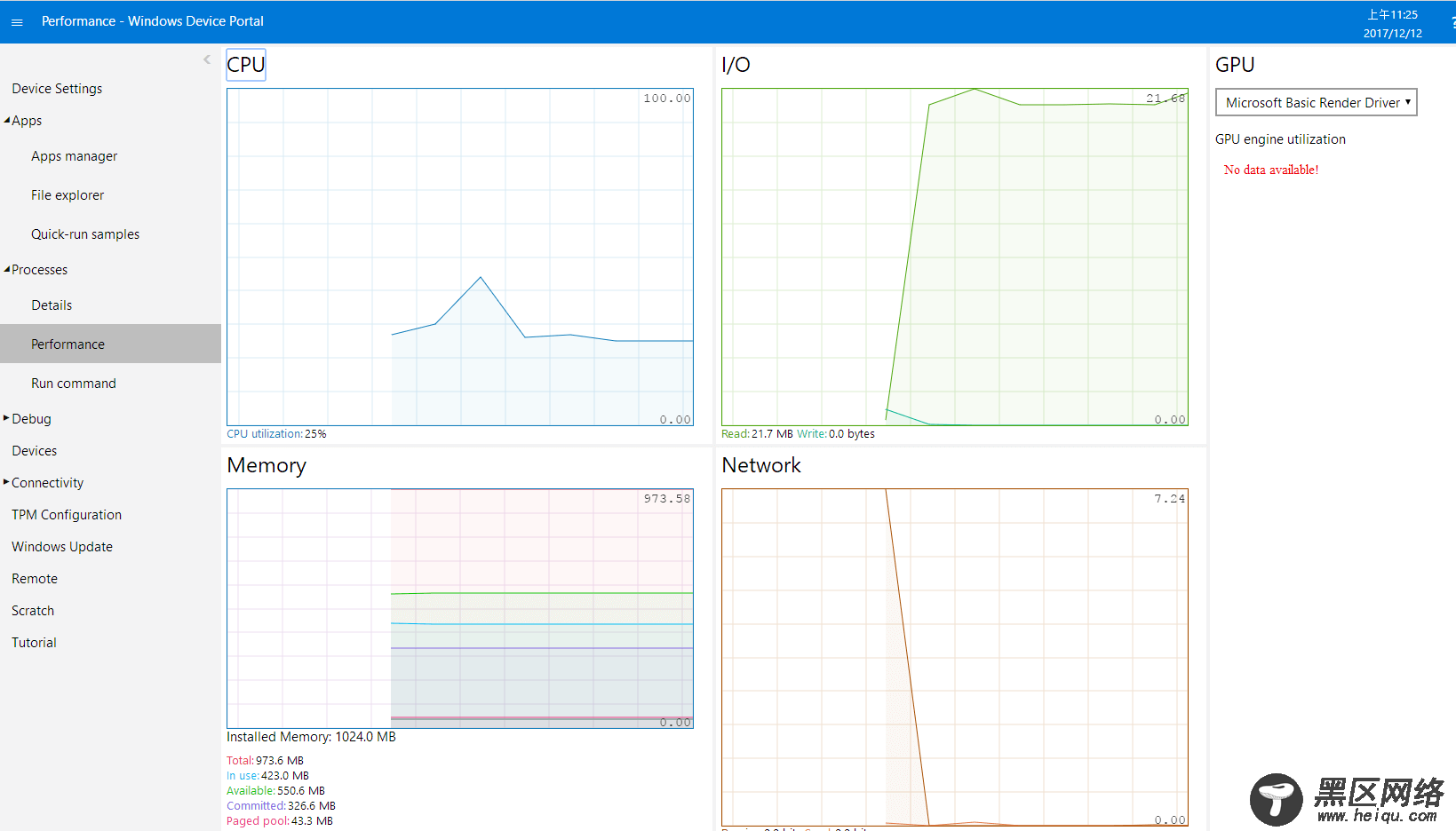Click the date 2017/12/12
This screenshot has width=1456, height=831.
click(x=1392, y=34)
